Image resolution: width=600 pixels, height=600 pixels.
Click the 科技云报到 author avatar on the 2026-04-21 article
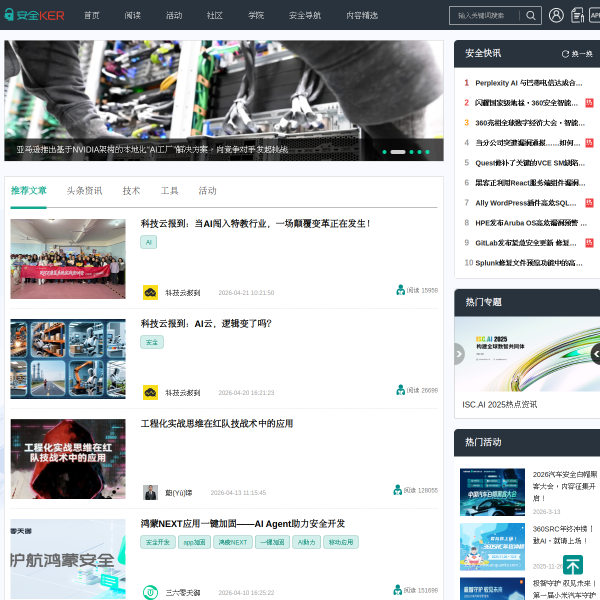(150, 292)
